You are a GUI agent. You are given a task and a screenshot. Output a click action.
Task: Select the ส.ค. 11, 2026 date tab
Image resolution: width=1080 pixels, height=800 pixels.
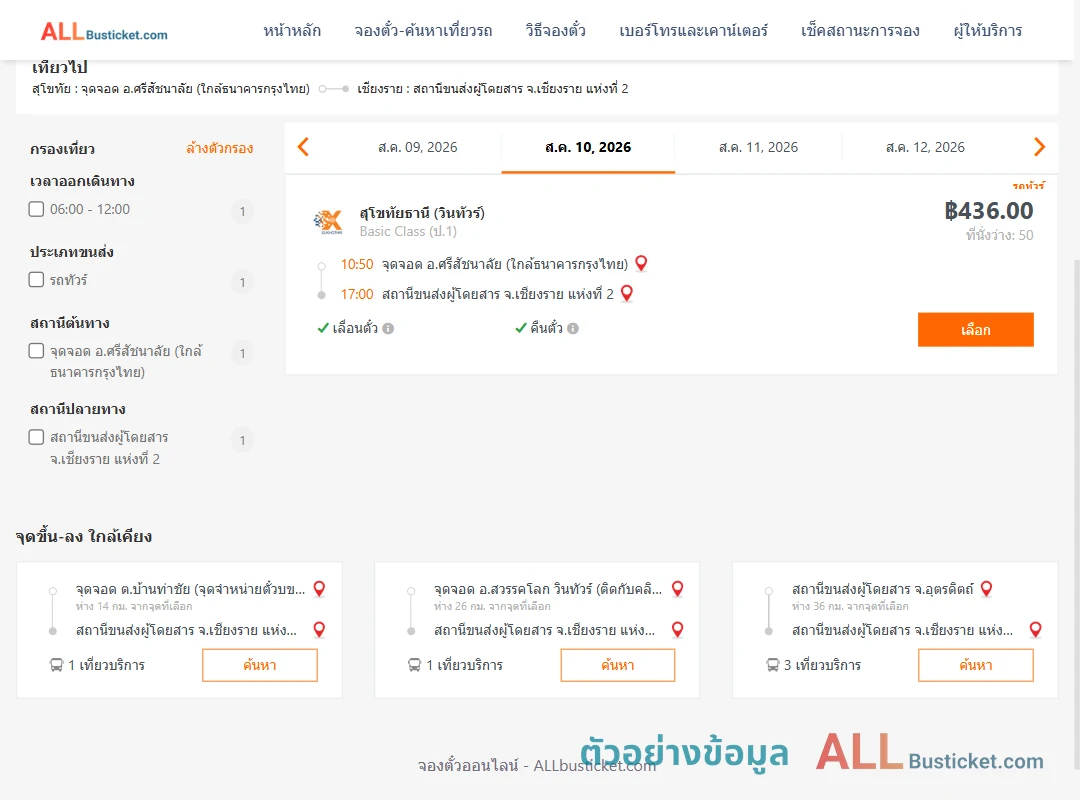(x=758, y=147)
